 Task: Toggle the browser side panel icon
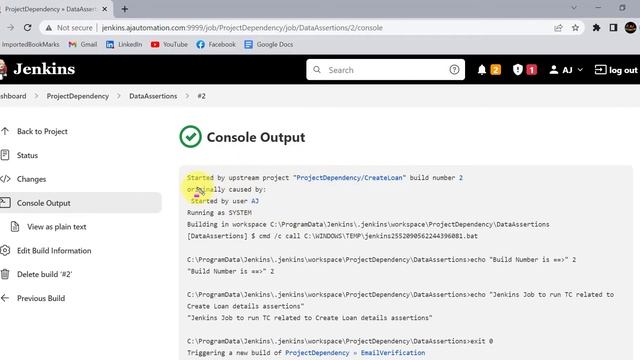click(x=613, y=28)
